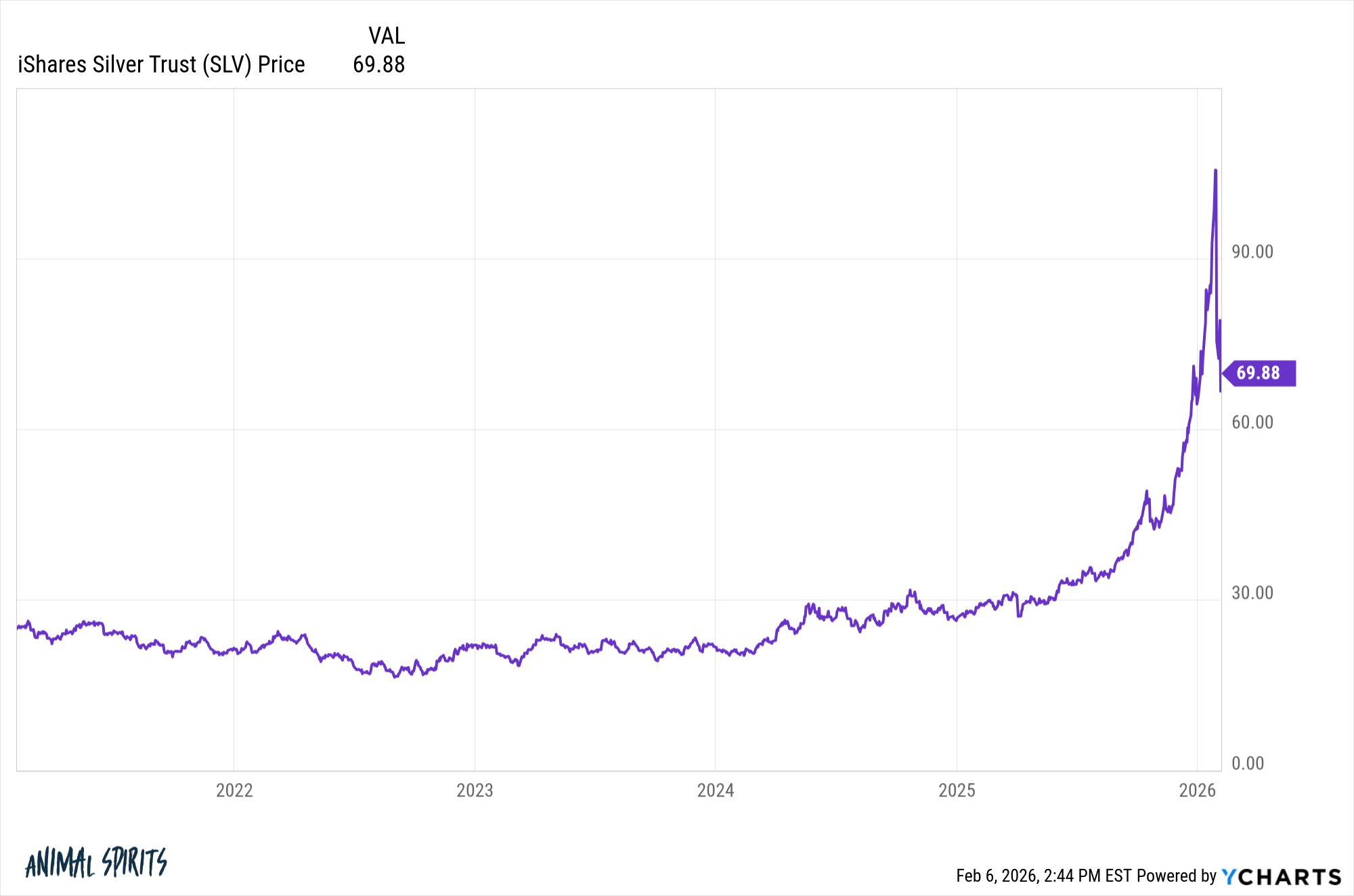This screenshot has width=1354, height=896.
Task: Click the Animal Spirits logo
Action: click(95, 863)
